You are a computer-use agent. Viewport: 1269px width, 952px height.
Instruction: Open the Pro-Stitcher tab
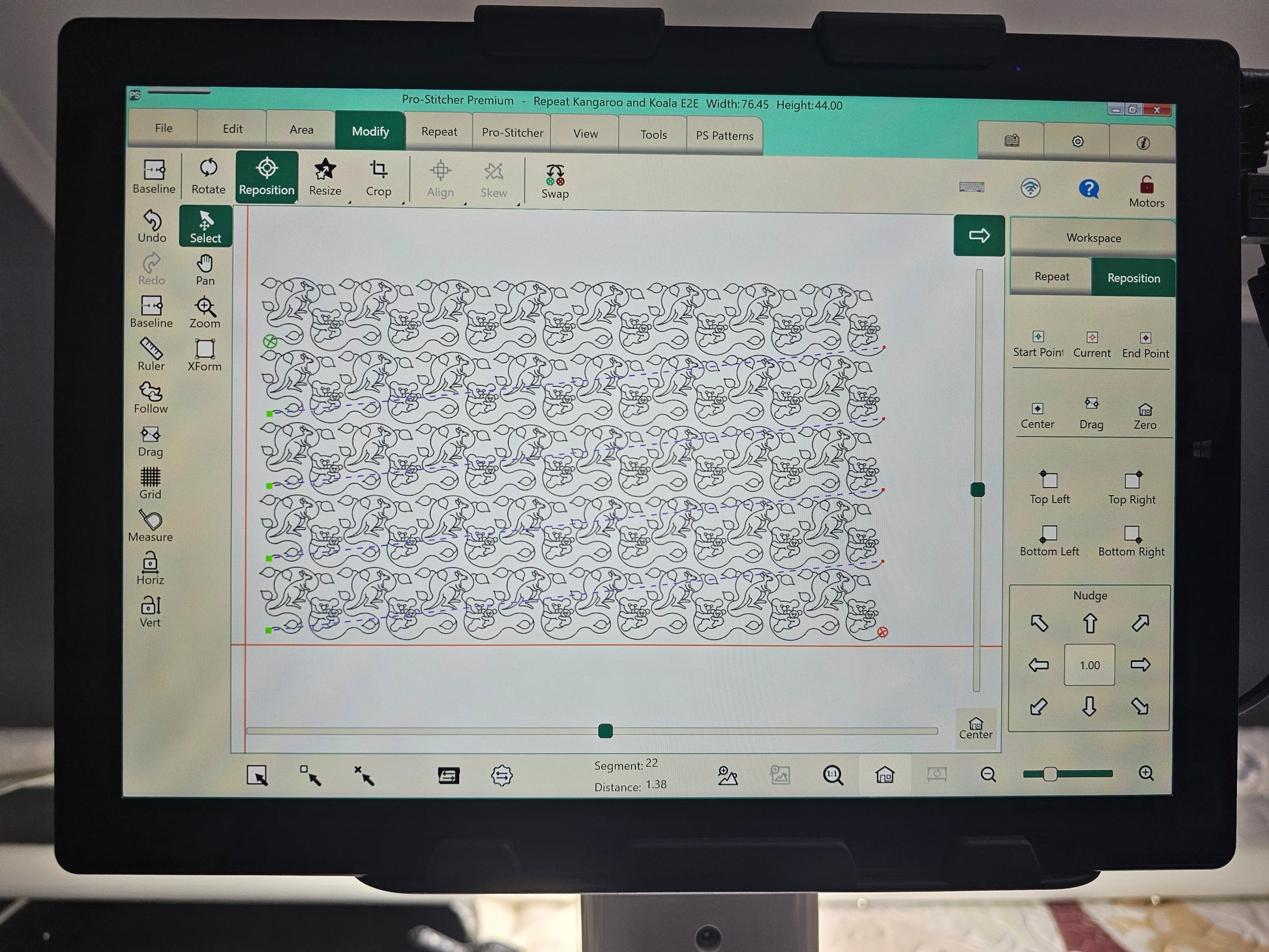coord(513,132)
